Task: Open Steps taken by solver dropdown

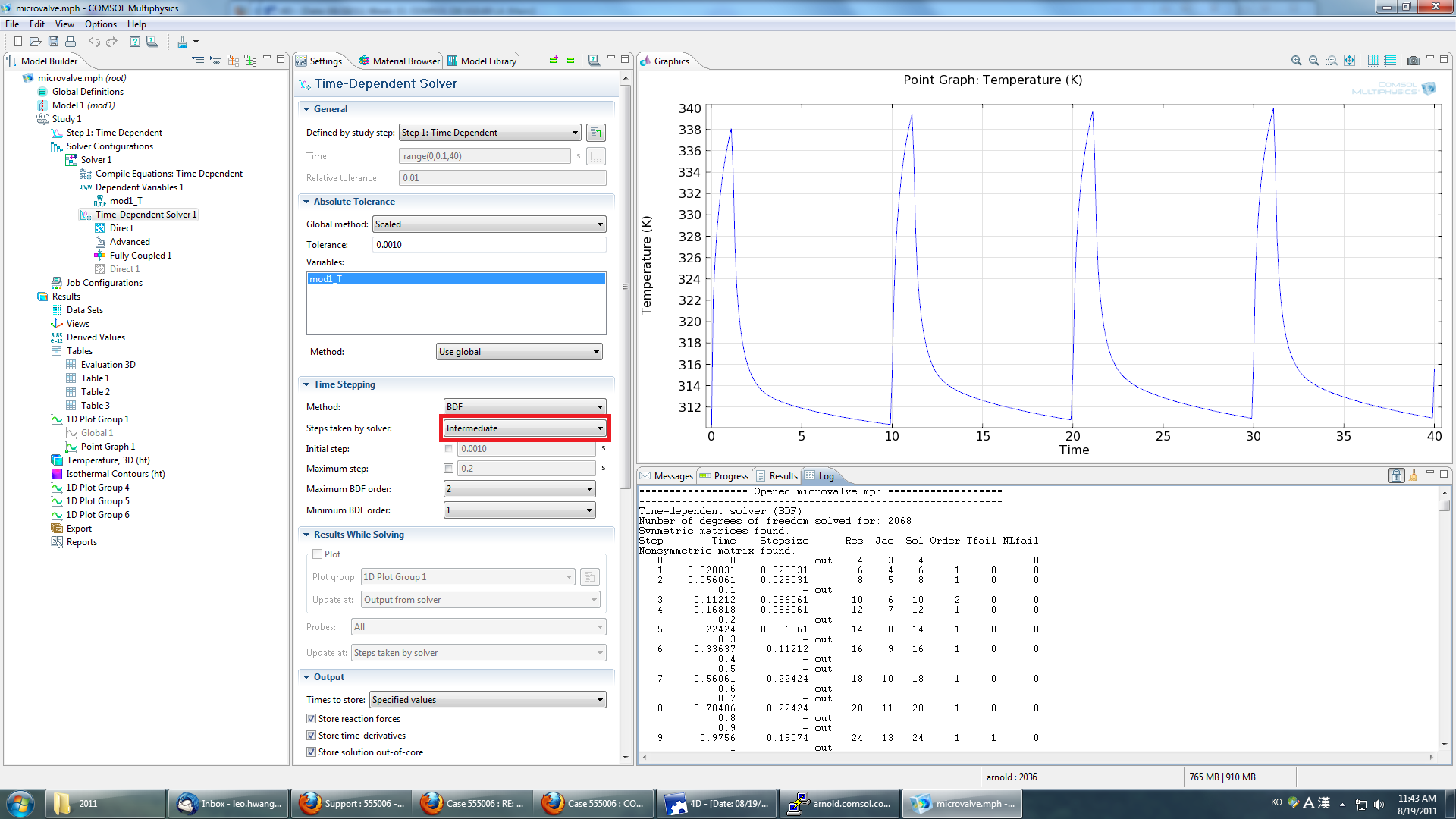Action: [525, 428]
